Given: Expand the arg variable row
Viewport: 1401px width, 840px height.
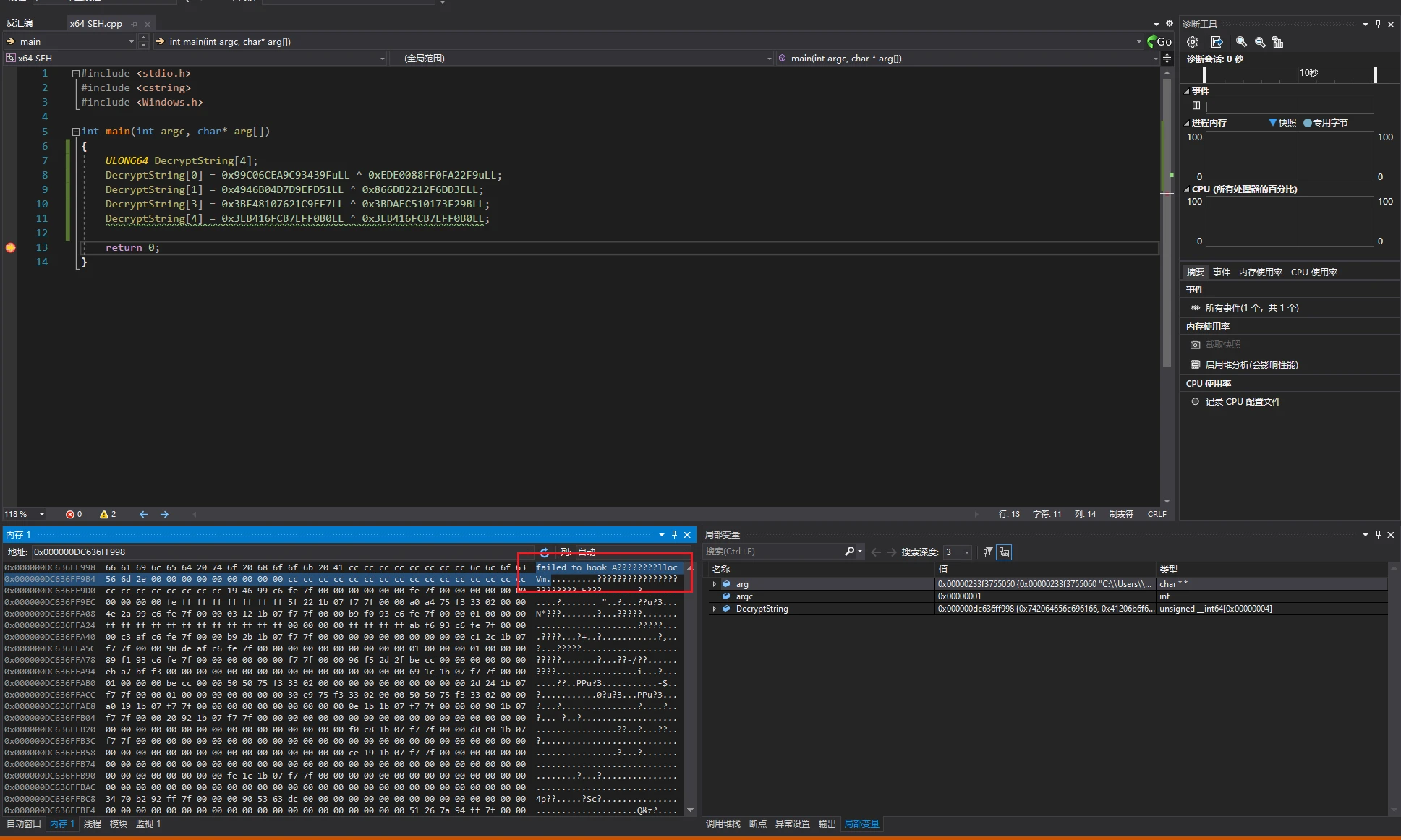Looking at the screenshot, I should tap(715, 584).
